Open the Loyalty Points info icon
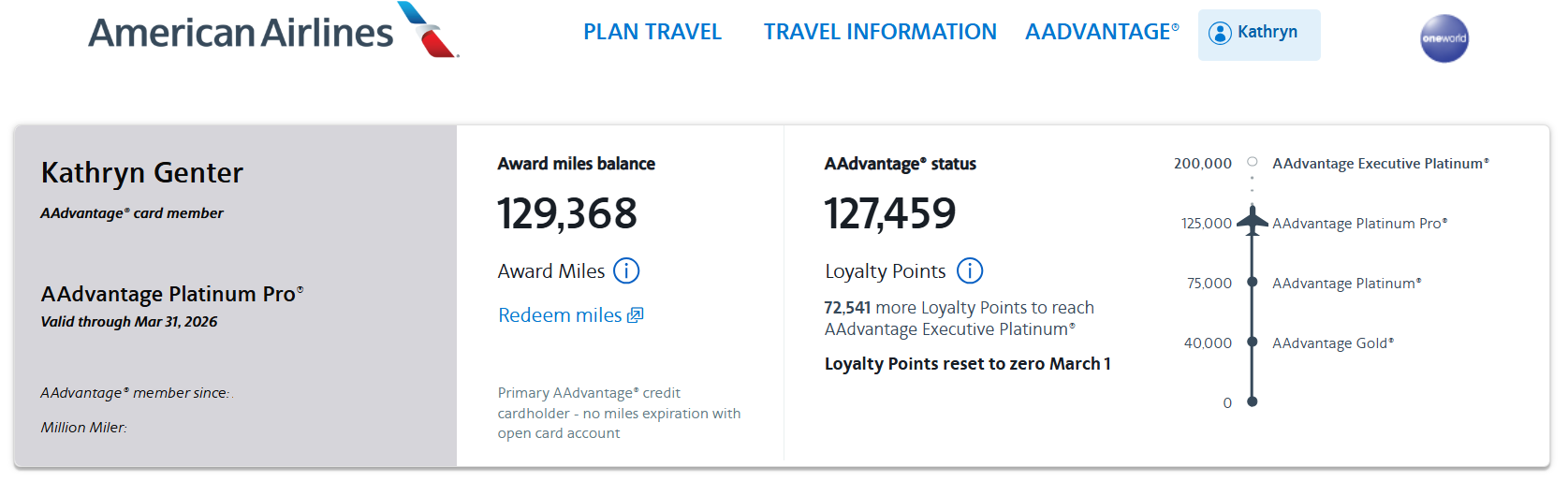Viewport: 1568px width, 481px height. (969, 271)
